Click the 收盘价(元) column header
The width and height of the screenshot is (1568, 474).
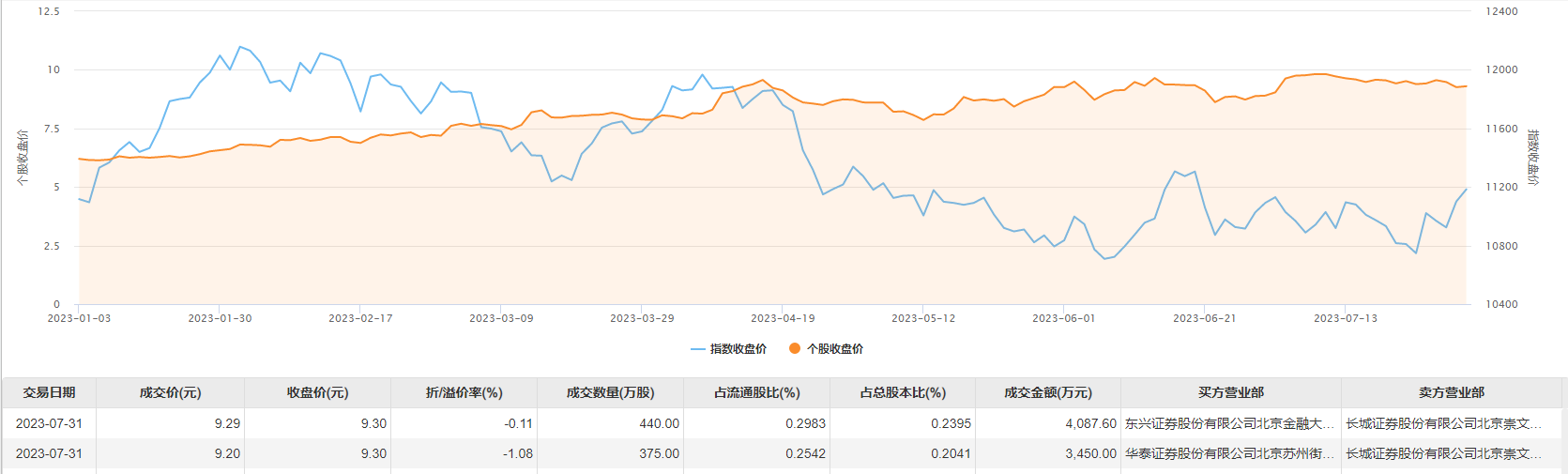coord(317,393)
